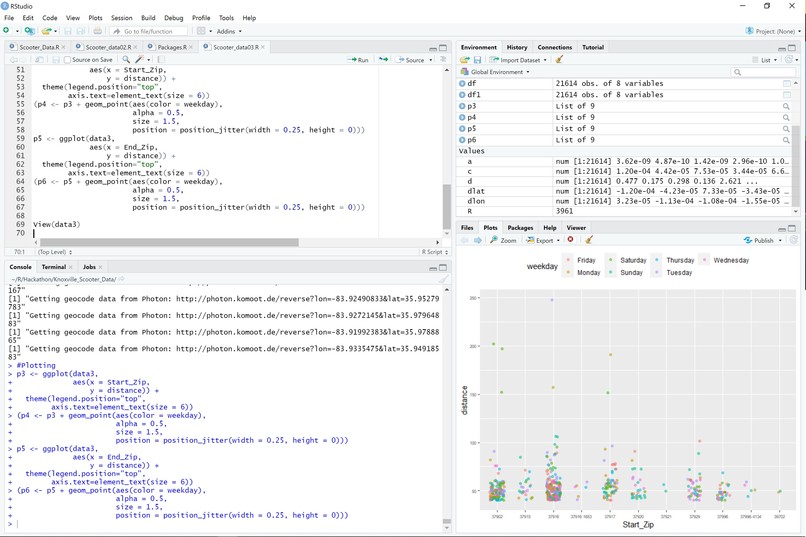Switch to the Packages.R editor tab

pyautogui.click(x=172, y=47)
